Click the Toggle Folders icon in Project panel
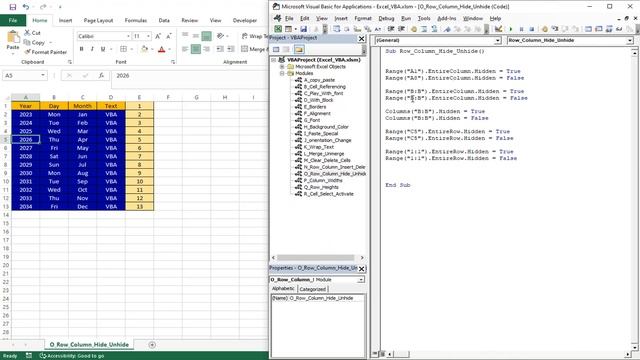Image resolution: width=640 pixels, height=360 pixels. (299, 49)
